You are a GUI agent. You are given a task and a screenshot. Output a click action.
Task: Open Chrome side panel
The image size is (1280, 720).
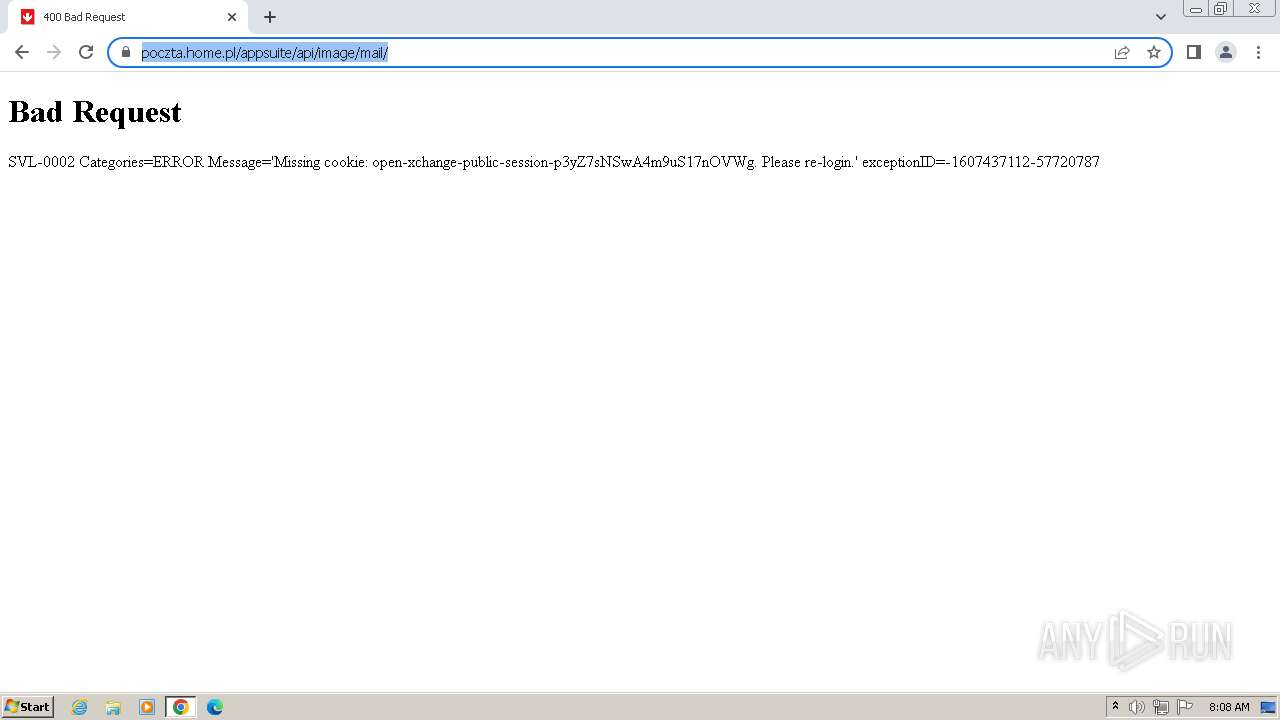point(1193,52)
